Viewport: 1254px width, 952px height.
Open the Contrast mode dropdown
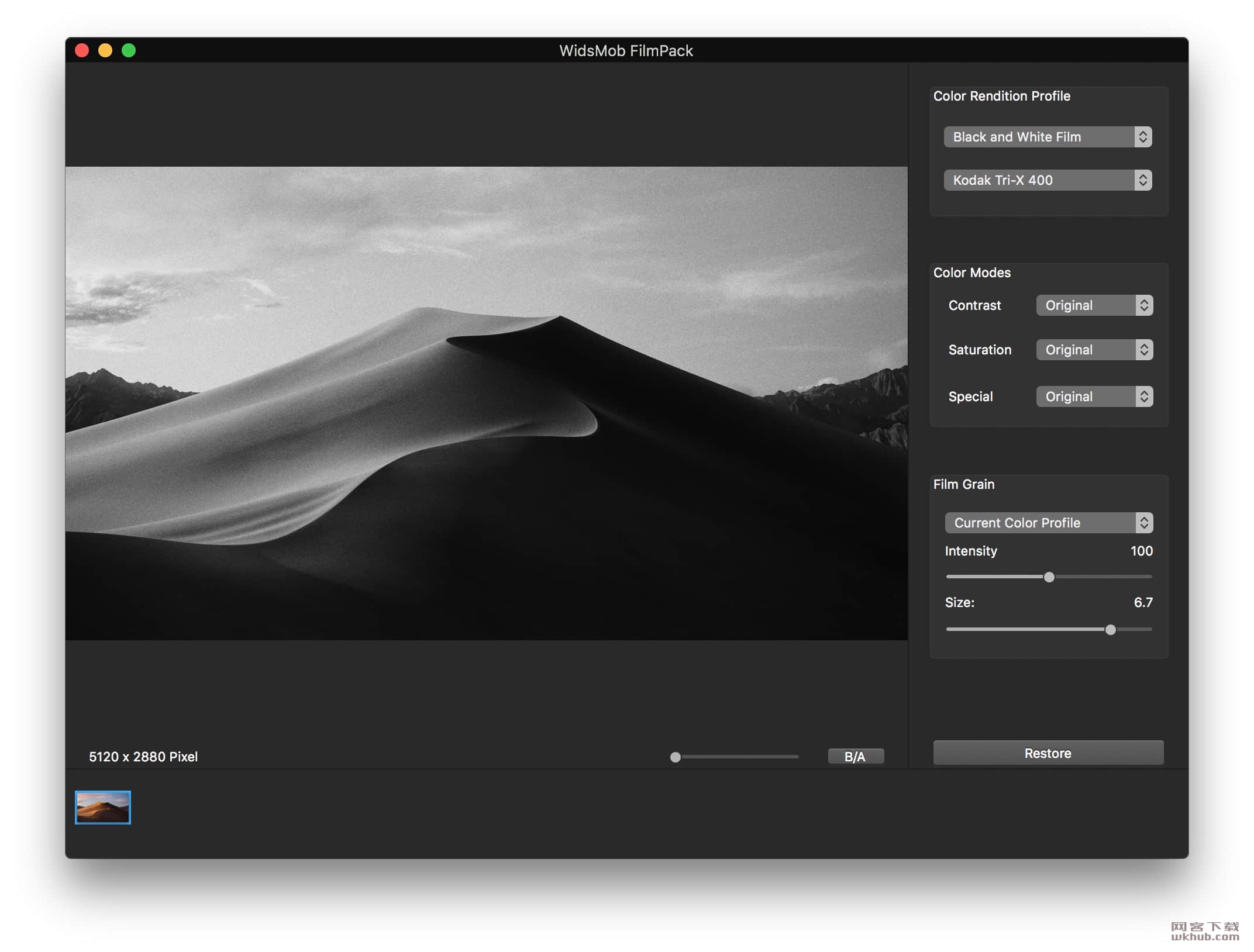(x=1094, y=305)
